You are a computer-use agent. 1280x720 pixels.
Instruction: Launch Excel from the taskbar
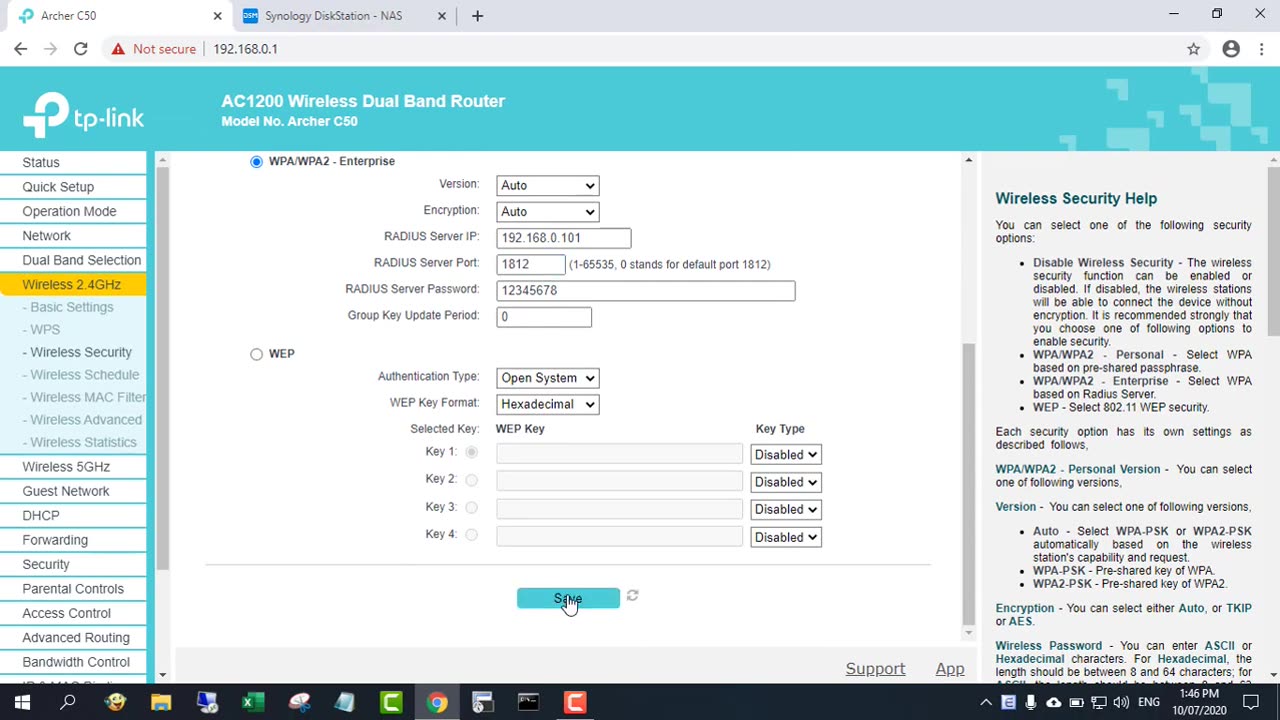tap(253, 702)
